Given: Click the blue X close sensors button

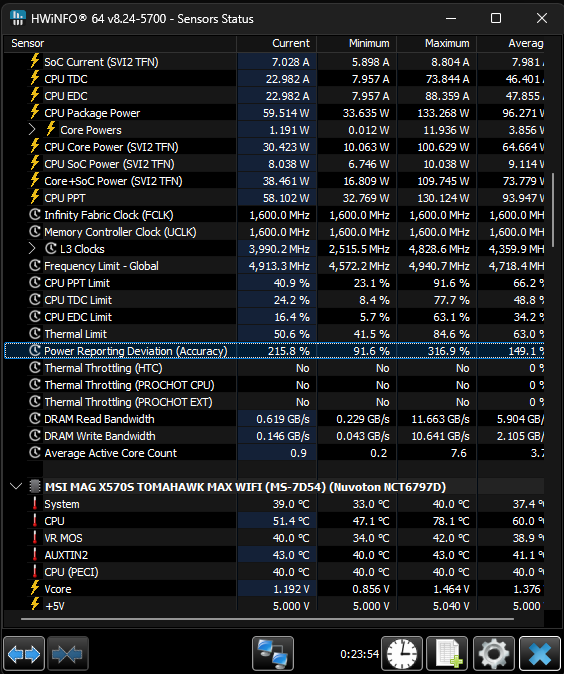Looking at the screenshot, I should (540, 654).
